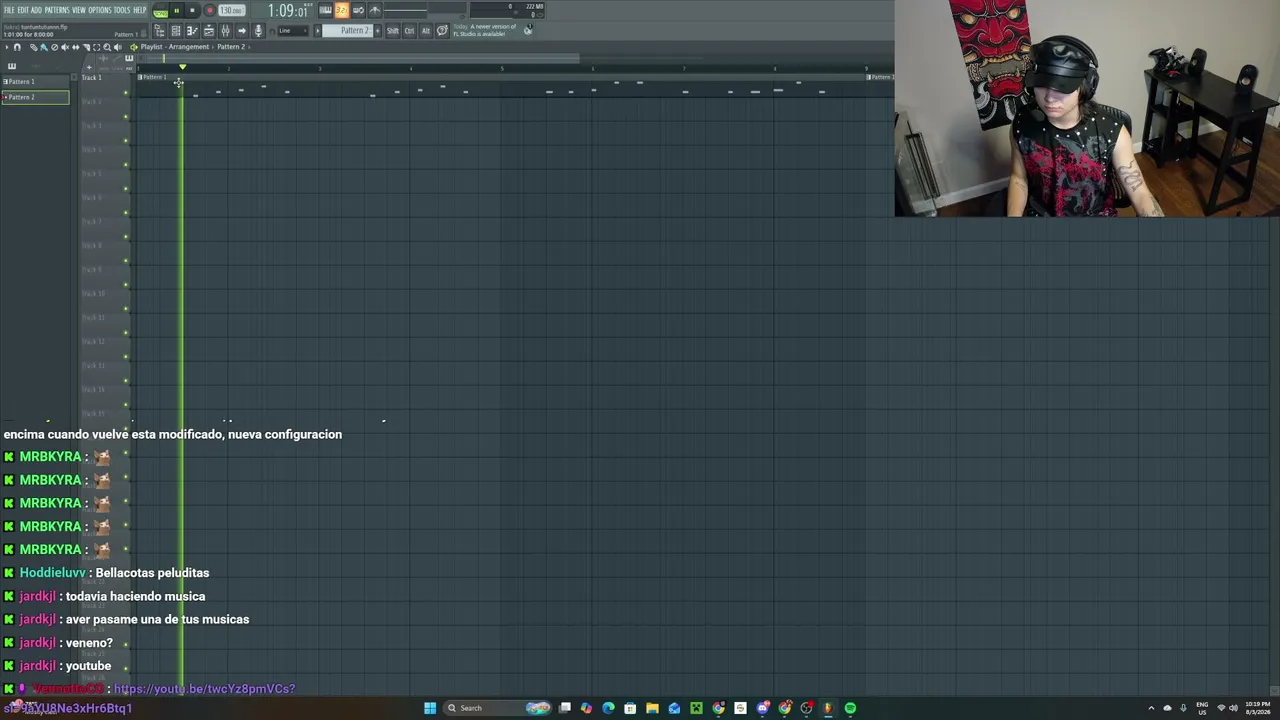Viewport: 1280px width, 720px height.
Task: Select the Mute tool
Action: pos(65,47)
